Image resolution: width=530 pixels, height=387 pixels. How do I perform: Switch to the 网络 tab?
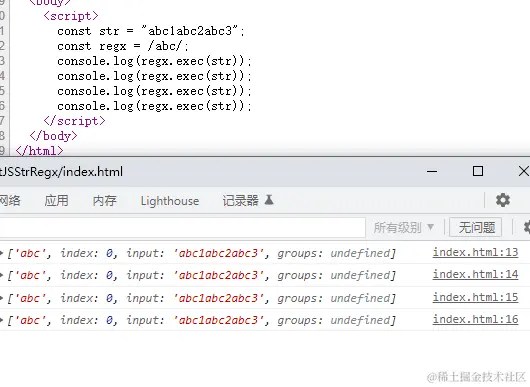10,200
